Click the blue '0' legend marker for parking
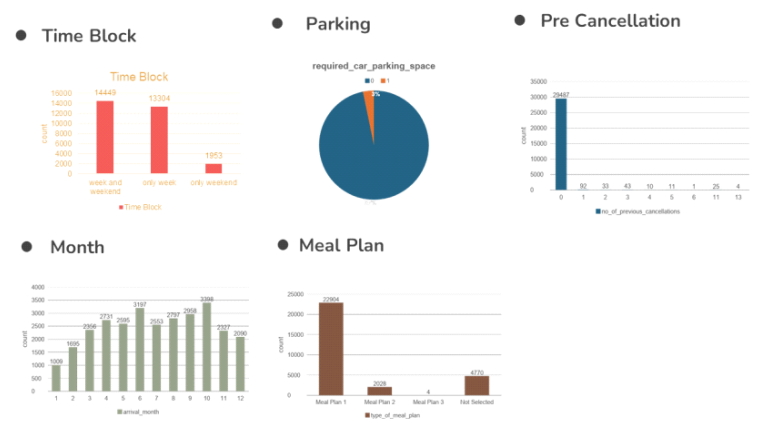This screenshot has height=423, width=760. pos(367,81)
